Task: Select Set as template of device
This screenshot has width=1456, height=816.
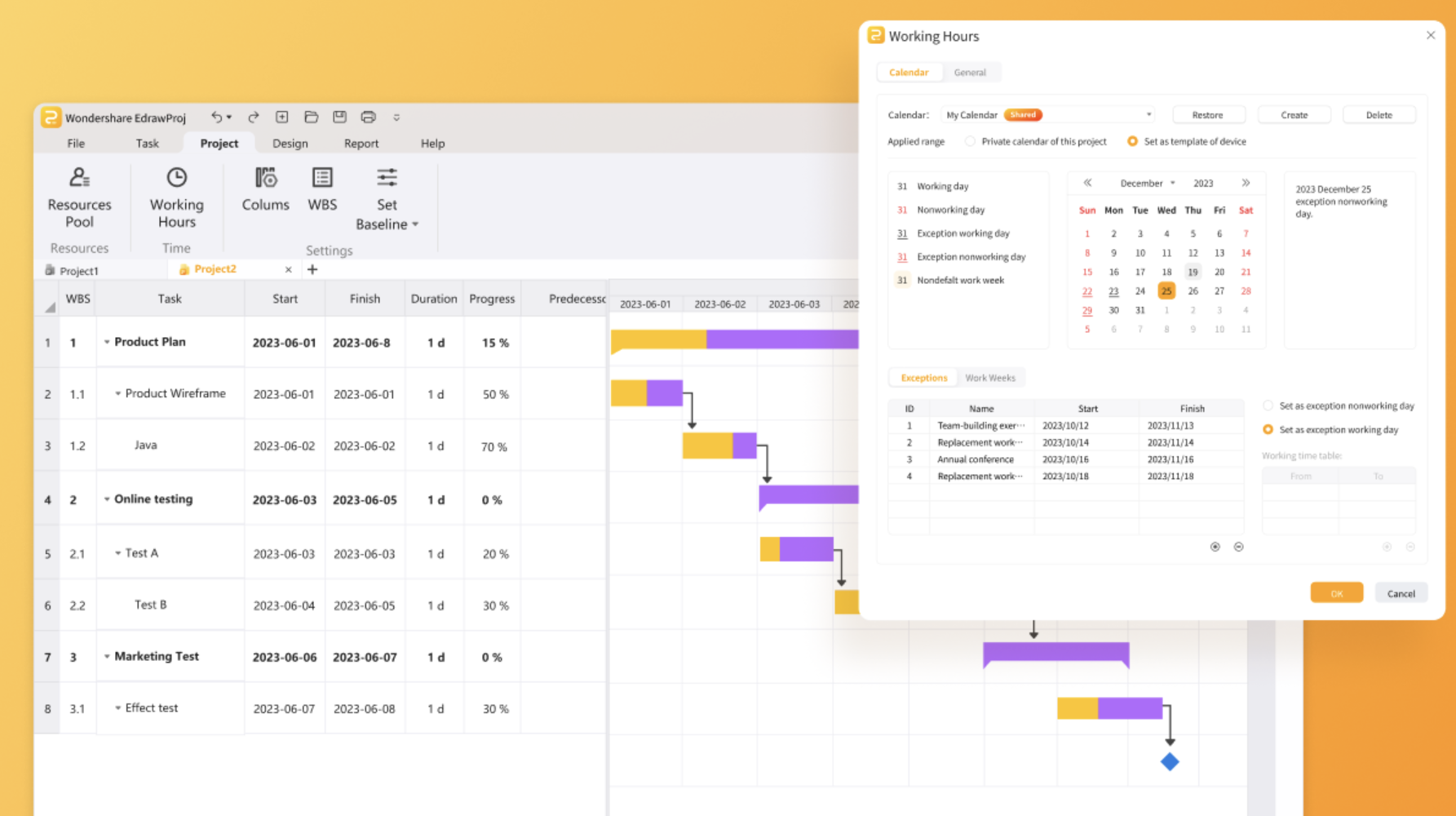Action: [1132, 141]
